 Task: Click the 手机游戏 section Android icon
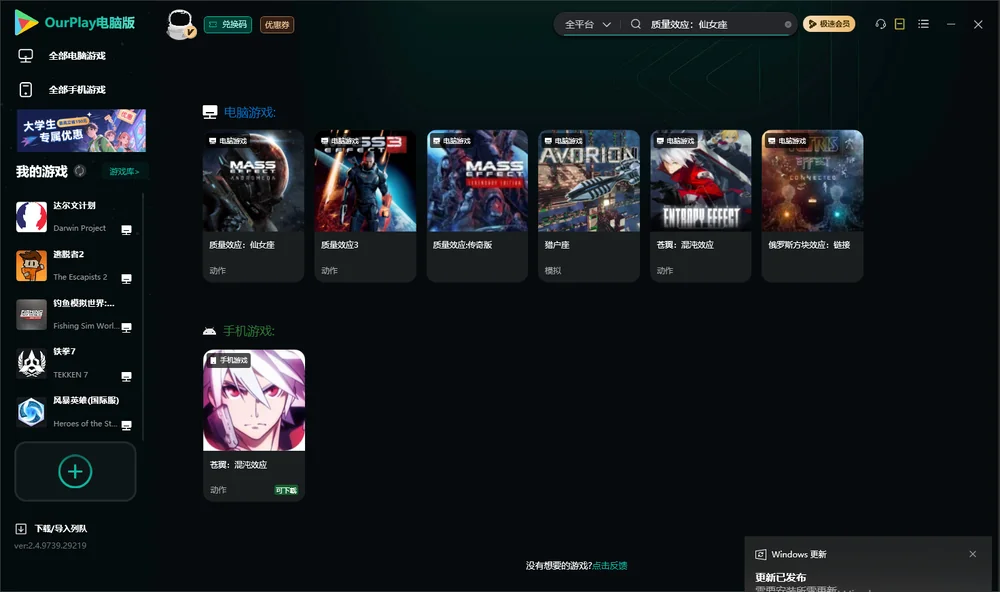click(x=209, y=331)
